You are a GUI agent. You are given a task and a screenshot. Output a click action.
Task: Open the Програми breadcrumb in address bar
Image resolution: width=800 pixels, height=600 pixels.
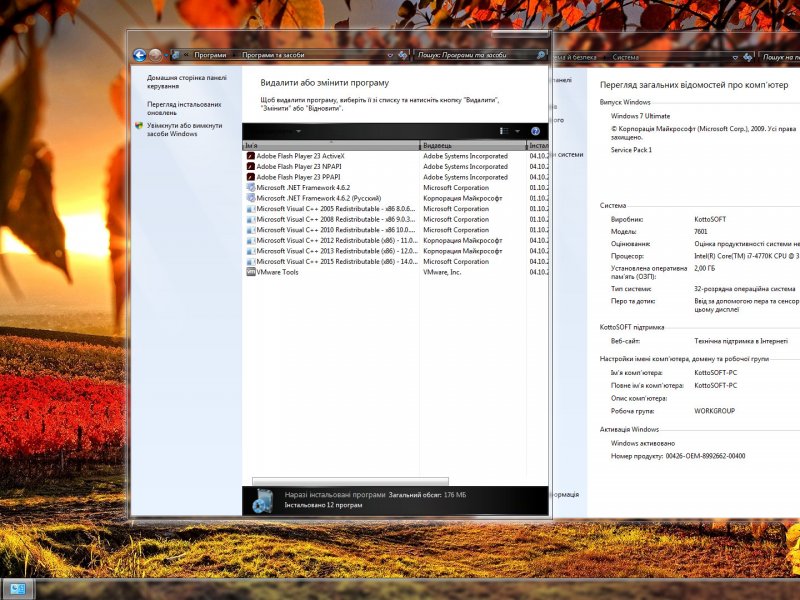click(210, 55)
